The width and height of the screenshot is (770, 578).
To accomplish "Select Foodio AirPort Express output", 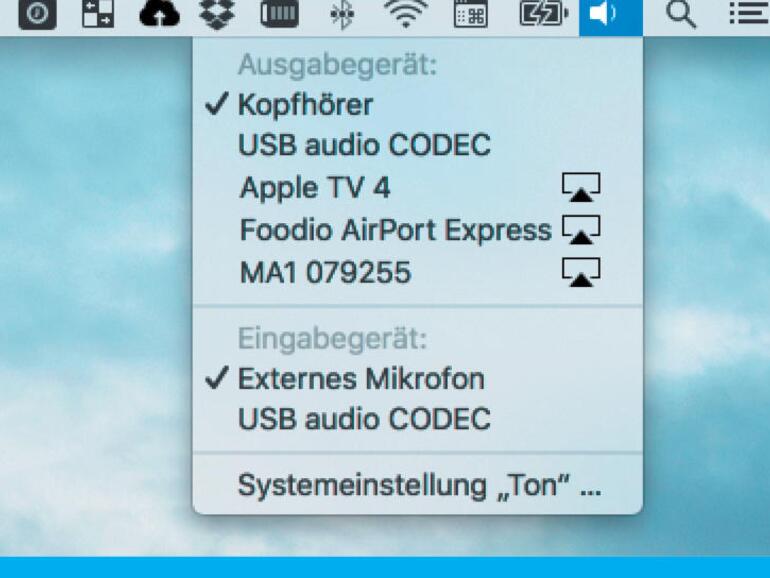I will click(417, 230).
